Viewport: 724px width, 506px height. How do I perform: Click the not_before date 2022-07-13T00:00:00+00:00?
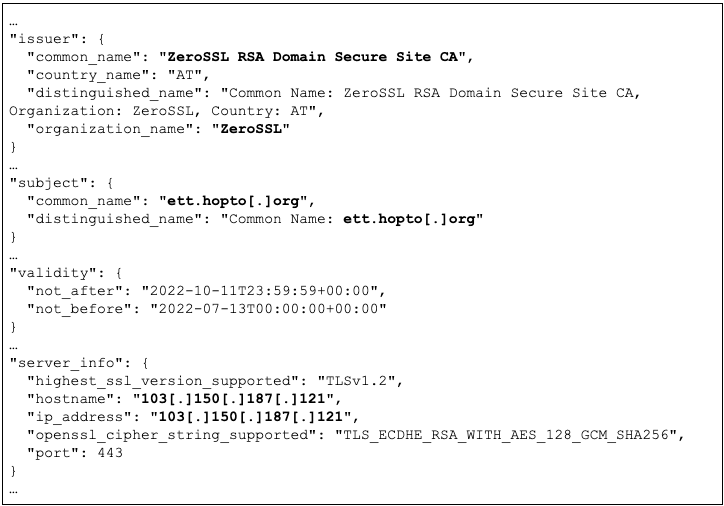(267, 308)
